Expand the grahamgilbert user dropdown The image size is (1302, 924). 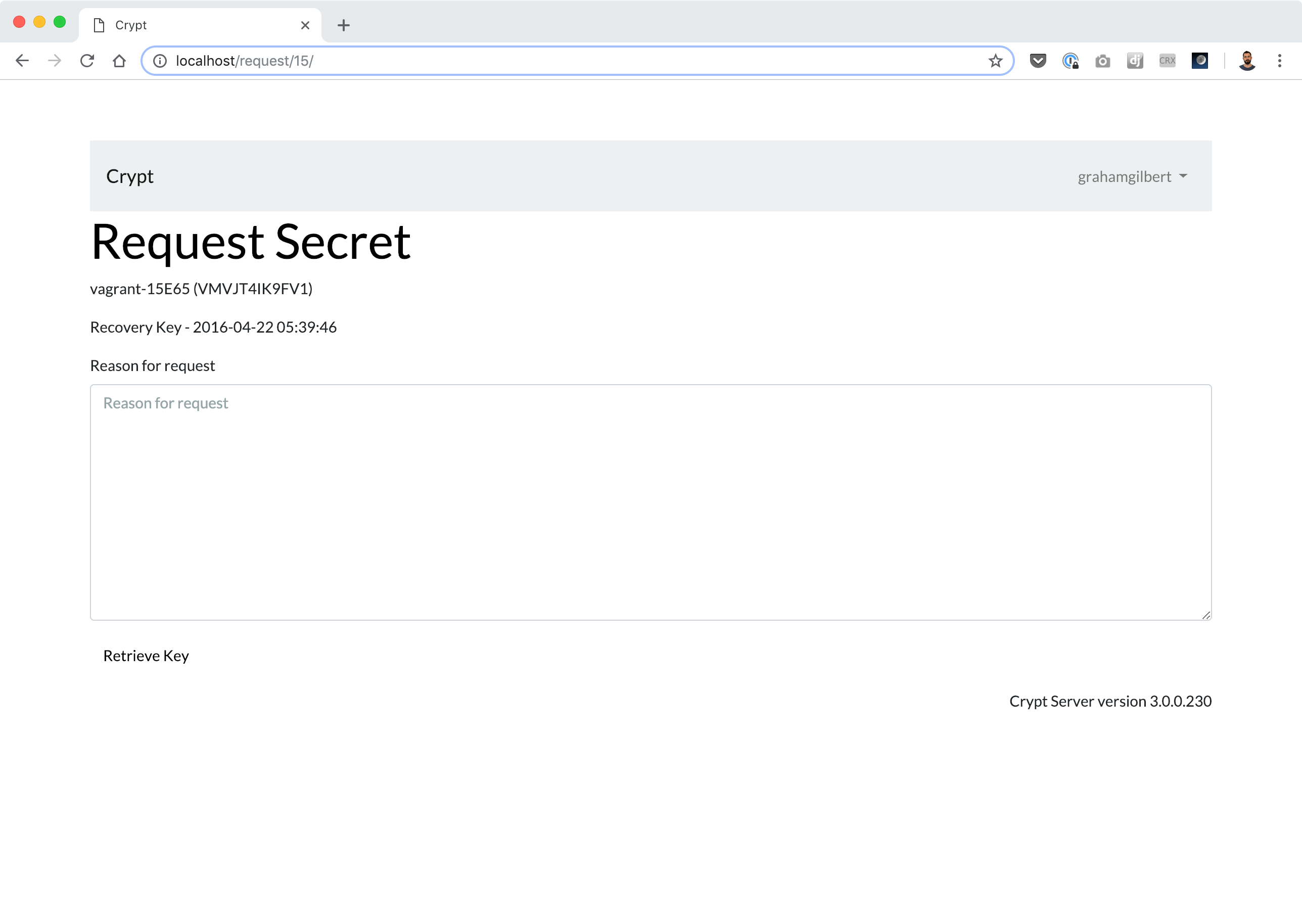click(x=1132, y=177)
